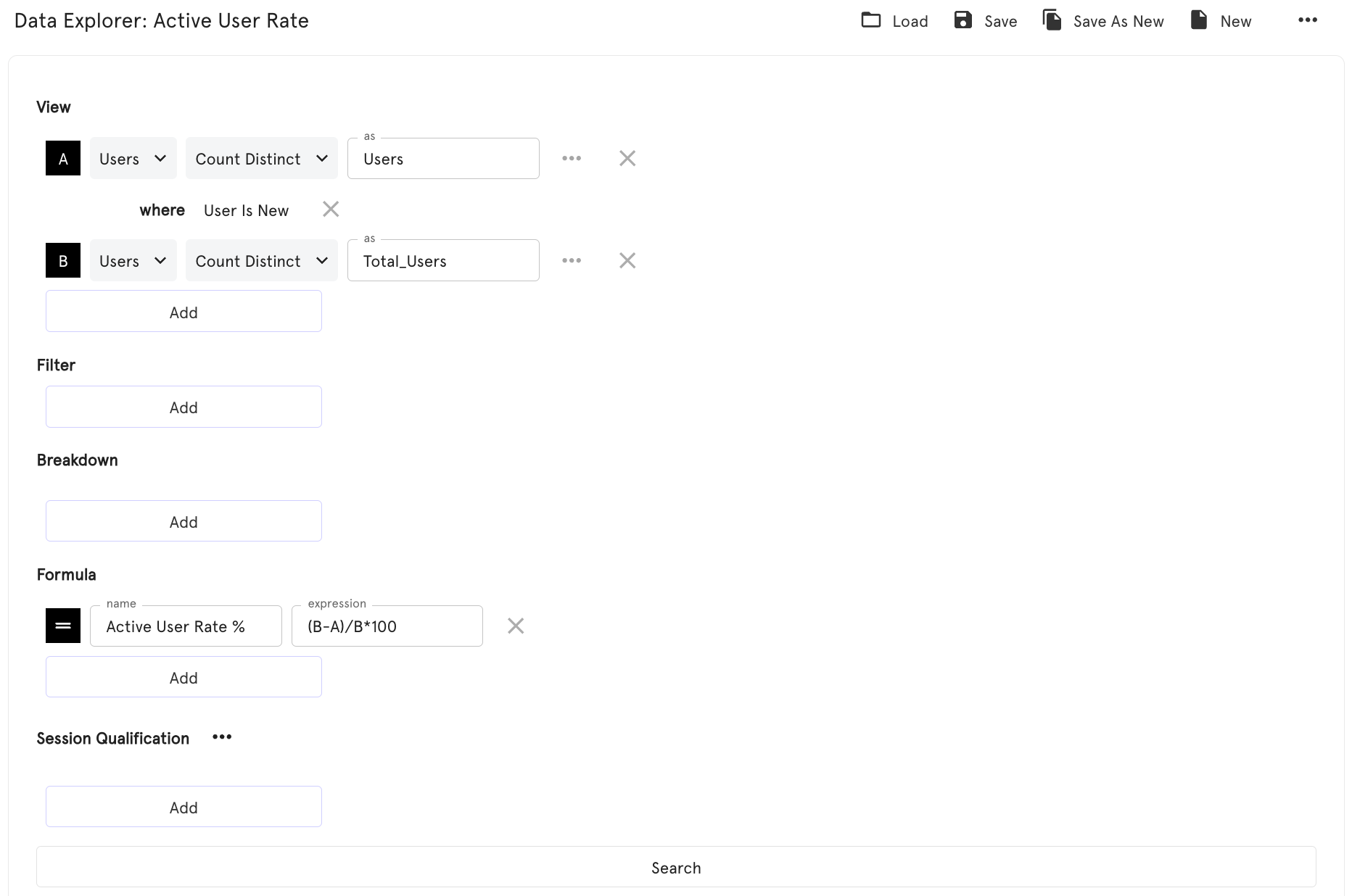Click the 'User Is New' condition text
Image resolution: width=1352 pixels, height=896 pixels.
click(246, 210)
